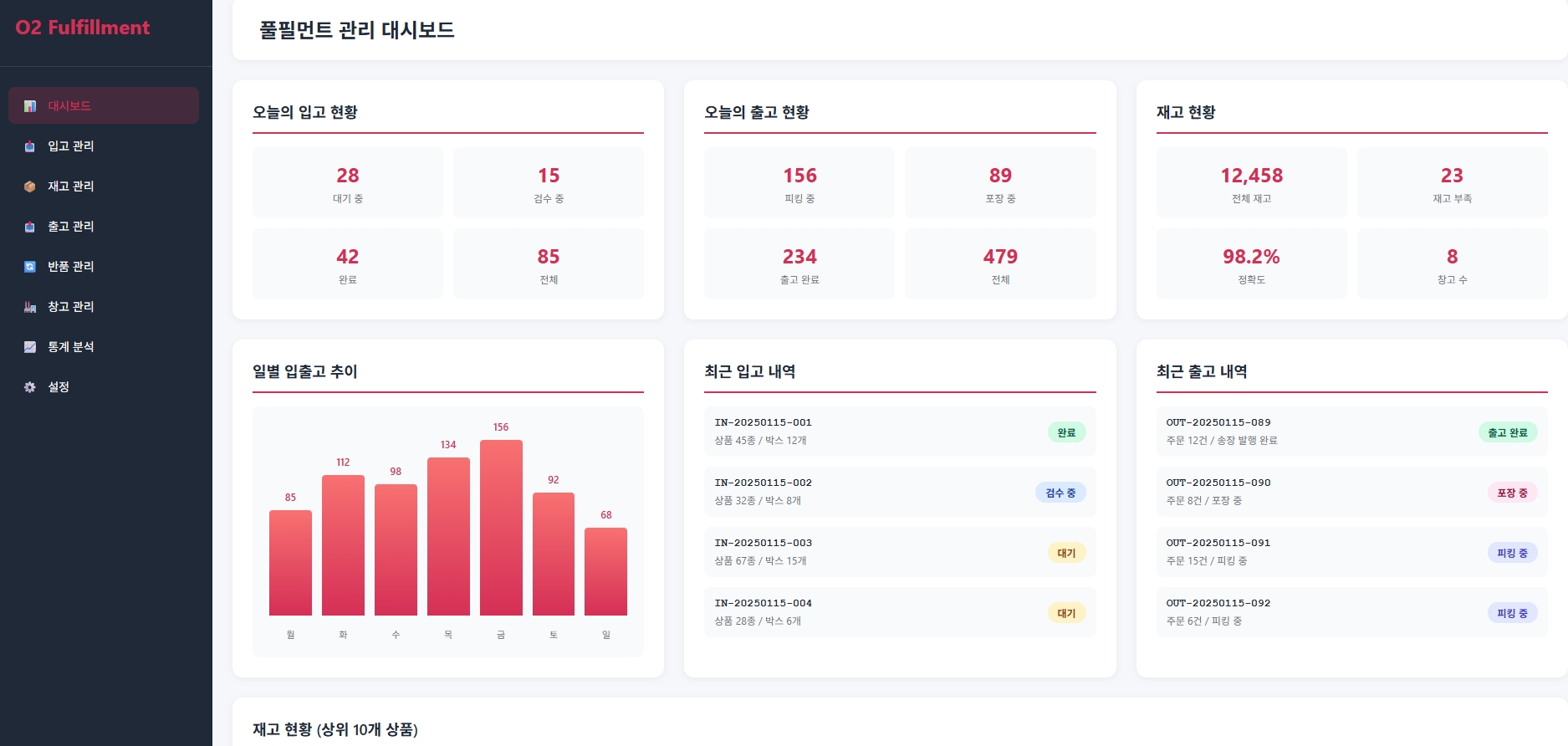Screen dimensions: 1568x746
Task: Open the 통계 분석 menu item
Action: point(71,347)
